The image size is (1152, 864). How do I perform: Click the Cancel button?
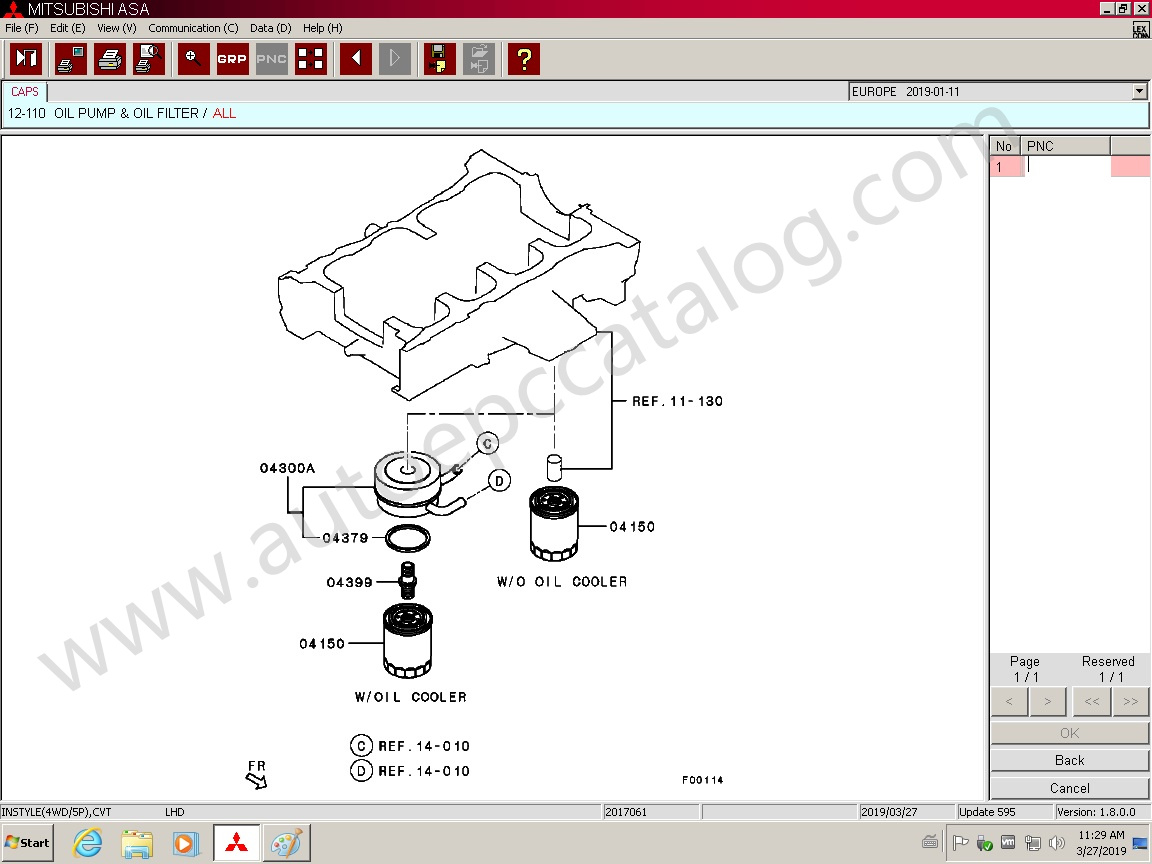pyautogui.click(x=1070, y=788)
